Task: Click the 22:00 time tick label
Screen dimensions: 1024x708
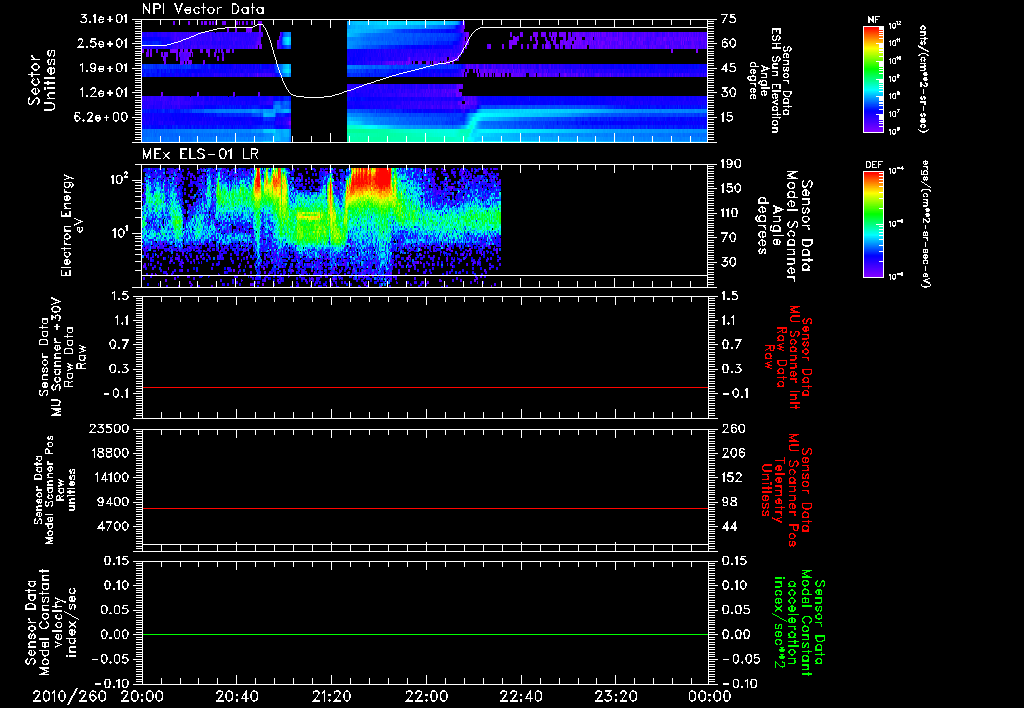Action: 426,696
